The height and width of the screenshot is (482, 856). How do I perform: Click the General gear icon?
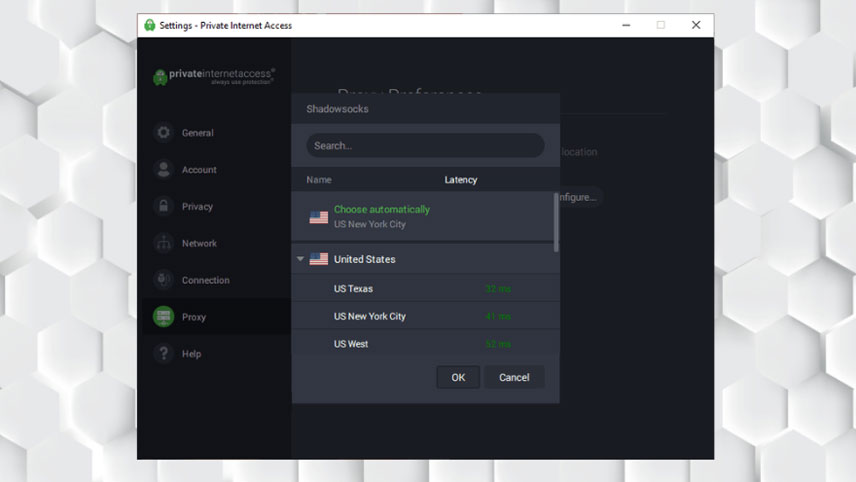point(163,132)
